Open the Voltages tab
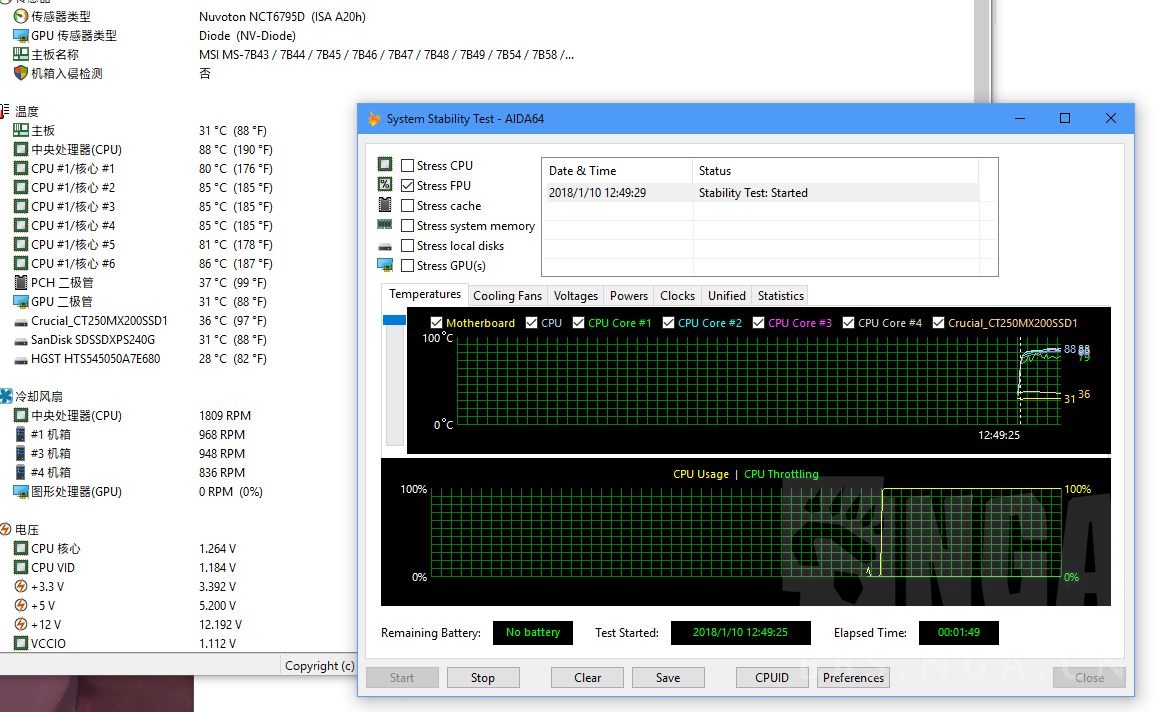Image resolution: width=1163 pixels, height=712 pixels. 576,296
